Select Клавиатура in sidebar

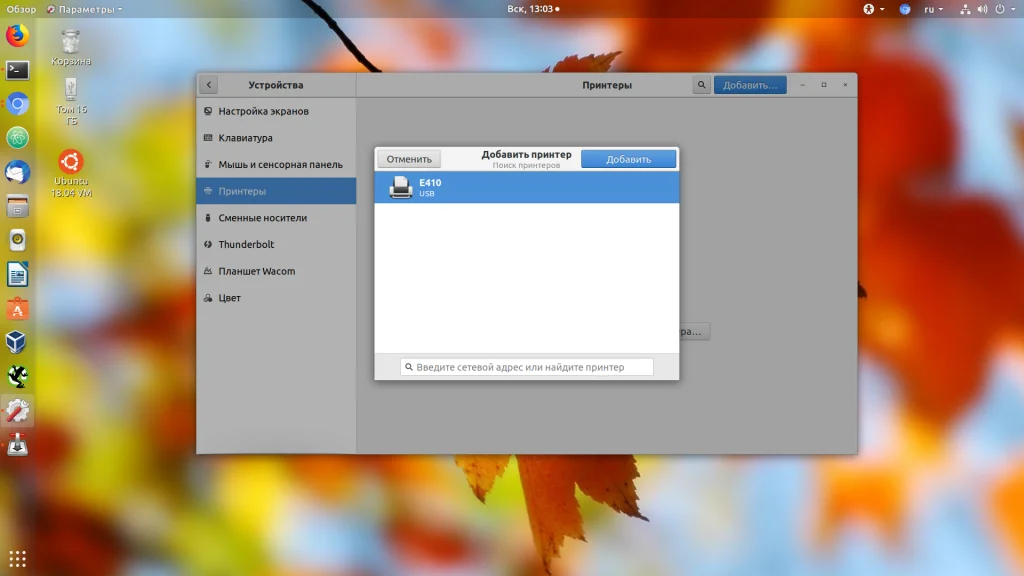(276, 138)
